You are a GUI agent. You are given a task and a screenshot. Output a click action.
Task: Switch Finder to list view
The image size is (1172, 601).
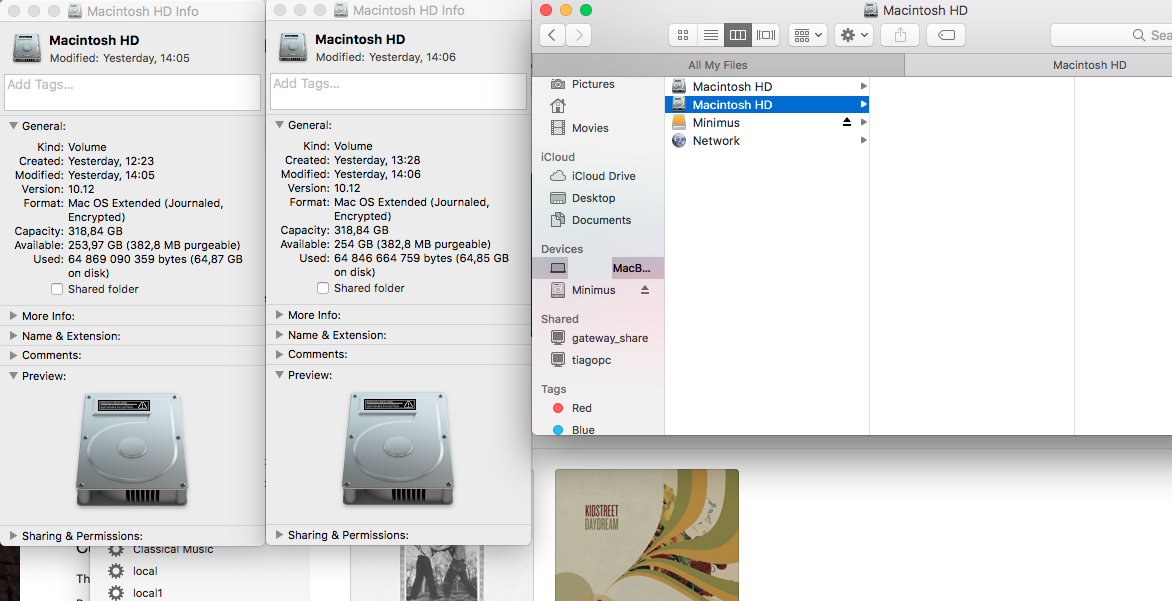[711, 35]
